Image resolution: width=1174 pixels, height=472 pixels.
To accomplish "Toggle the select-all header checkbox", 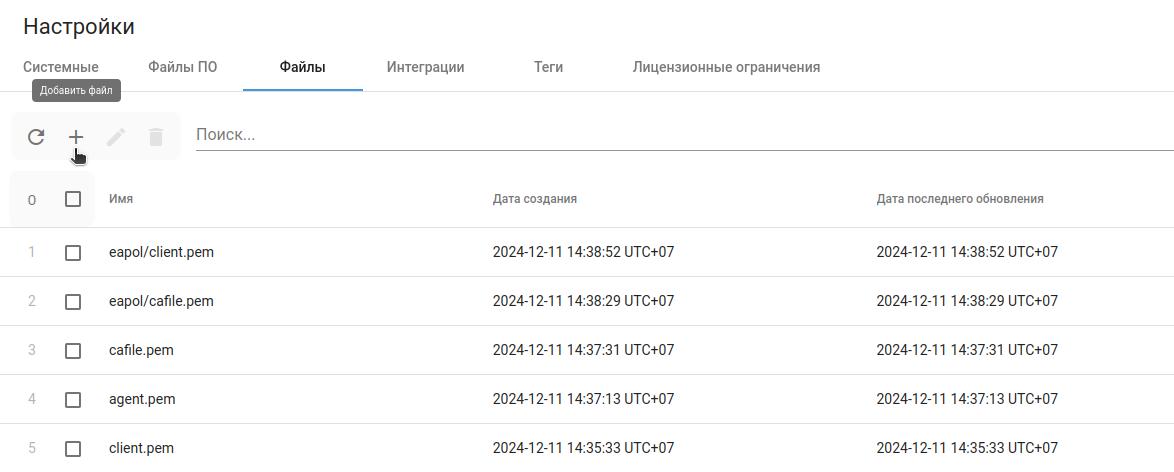I will [x=73, y=199].
